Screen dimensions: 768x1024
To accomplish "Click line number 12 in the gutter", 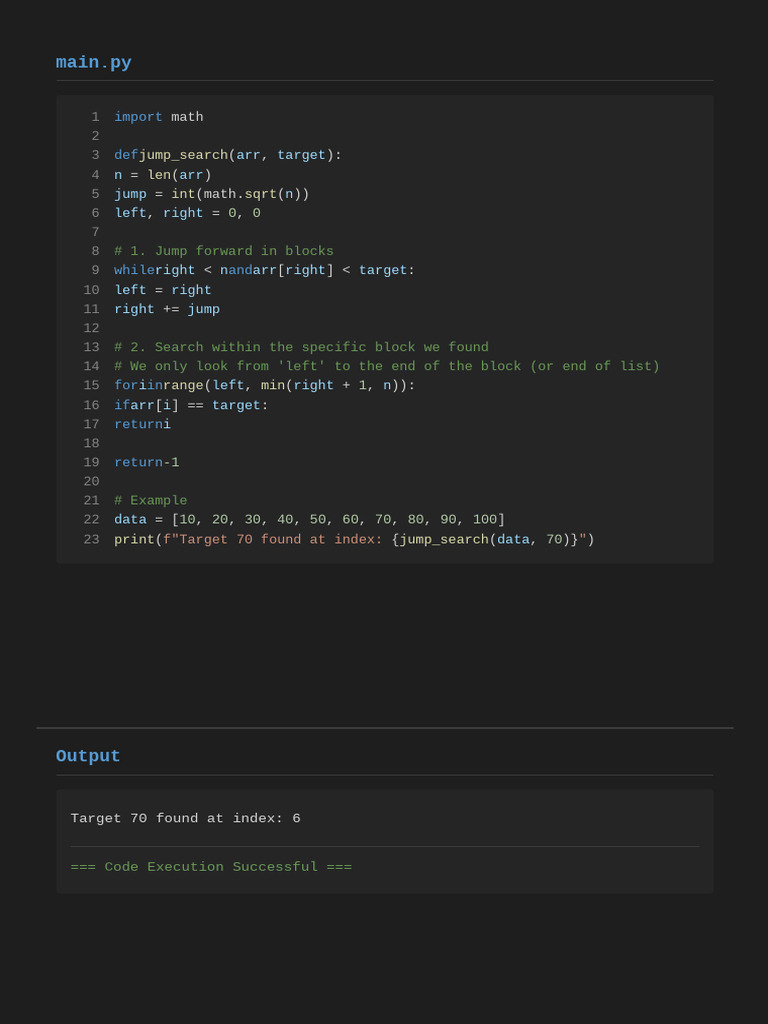I will pos(91,328).
